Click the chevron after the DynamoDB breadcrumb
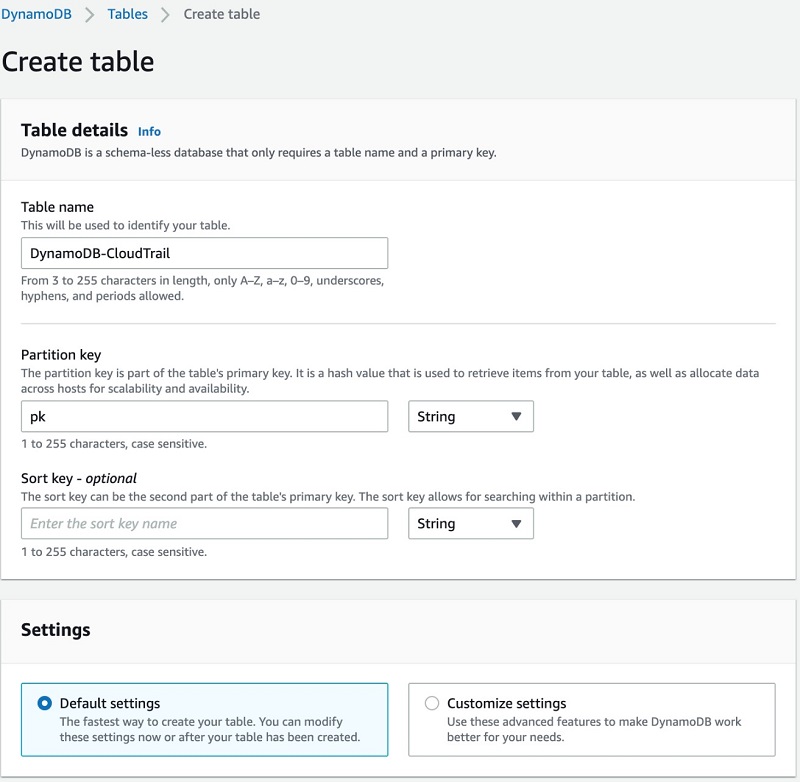The height and width of the screenshot is (782, 800). pos(90,15)
